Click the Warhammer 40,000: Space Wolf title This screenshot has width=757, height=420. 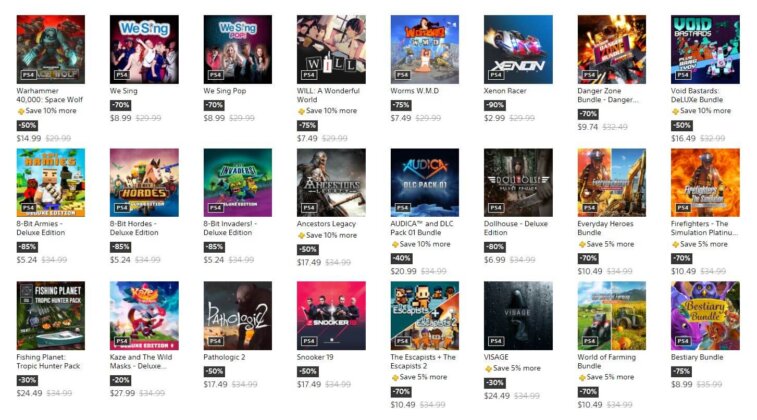tap(50, 95)
